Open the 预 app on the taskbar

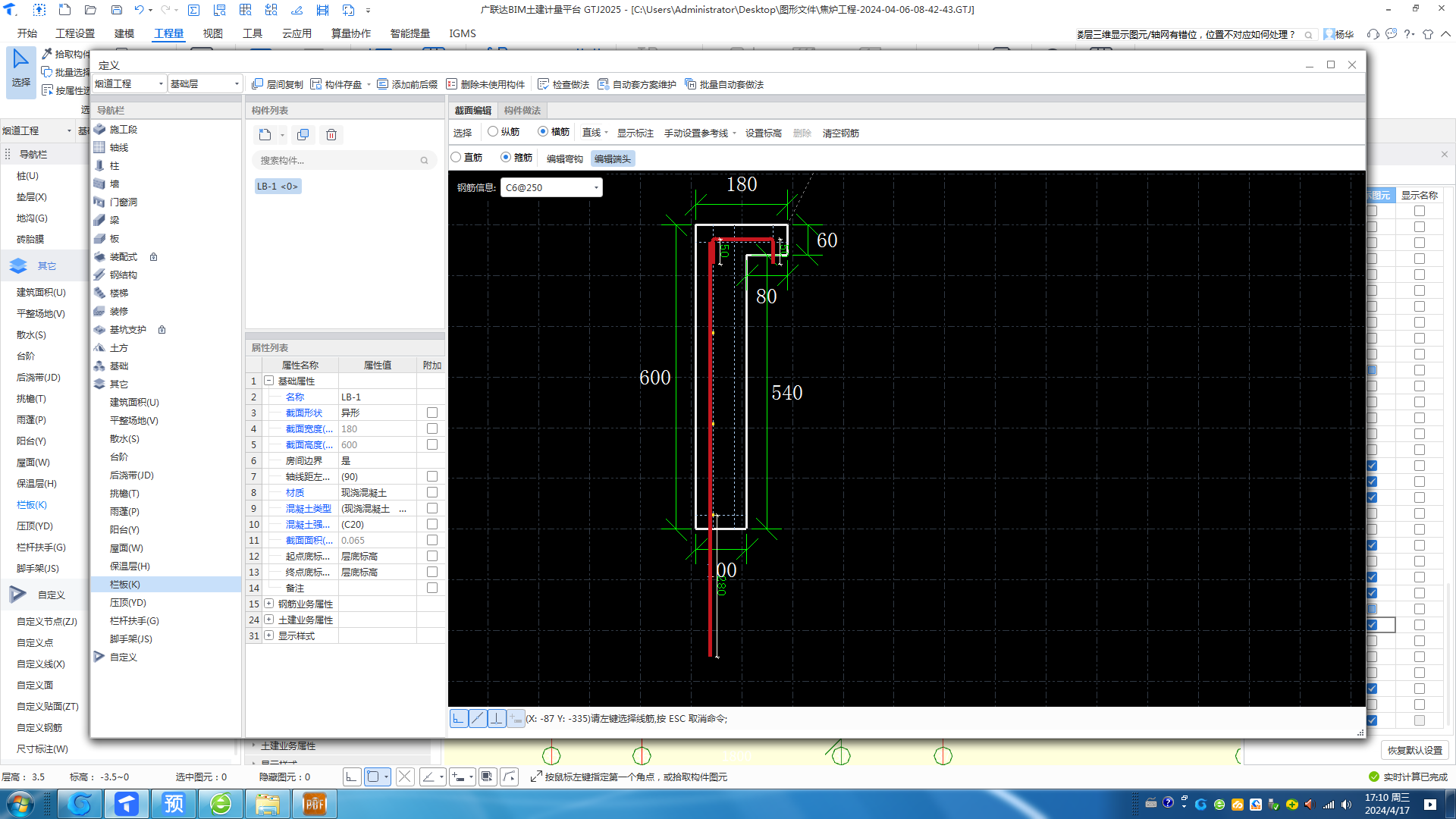[174, 804]
